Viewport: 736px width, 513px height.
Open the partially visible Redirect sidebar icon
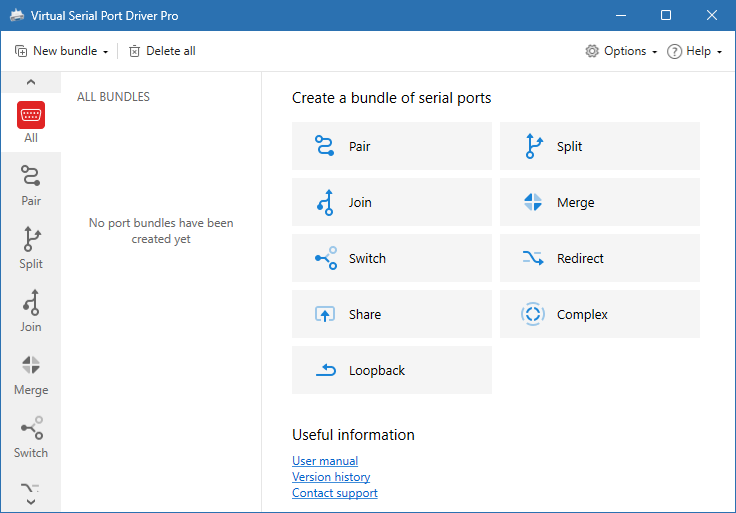(x=31, y=488)
